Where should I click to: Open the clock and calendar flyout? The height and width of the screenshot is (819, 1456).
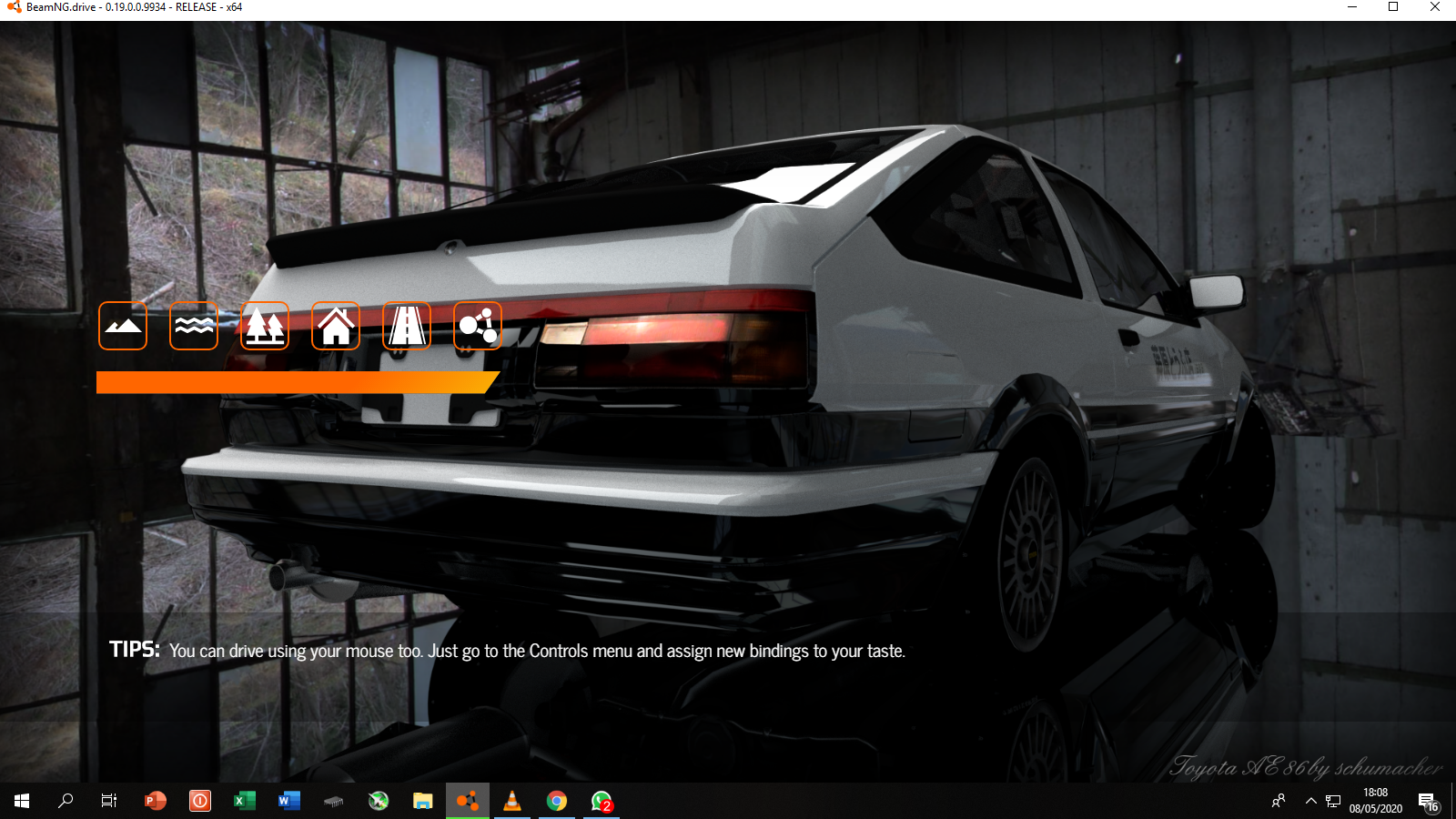(1376, 801)
